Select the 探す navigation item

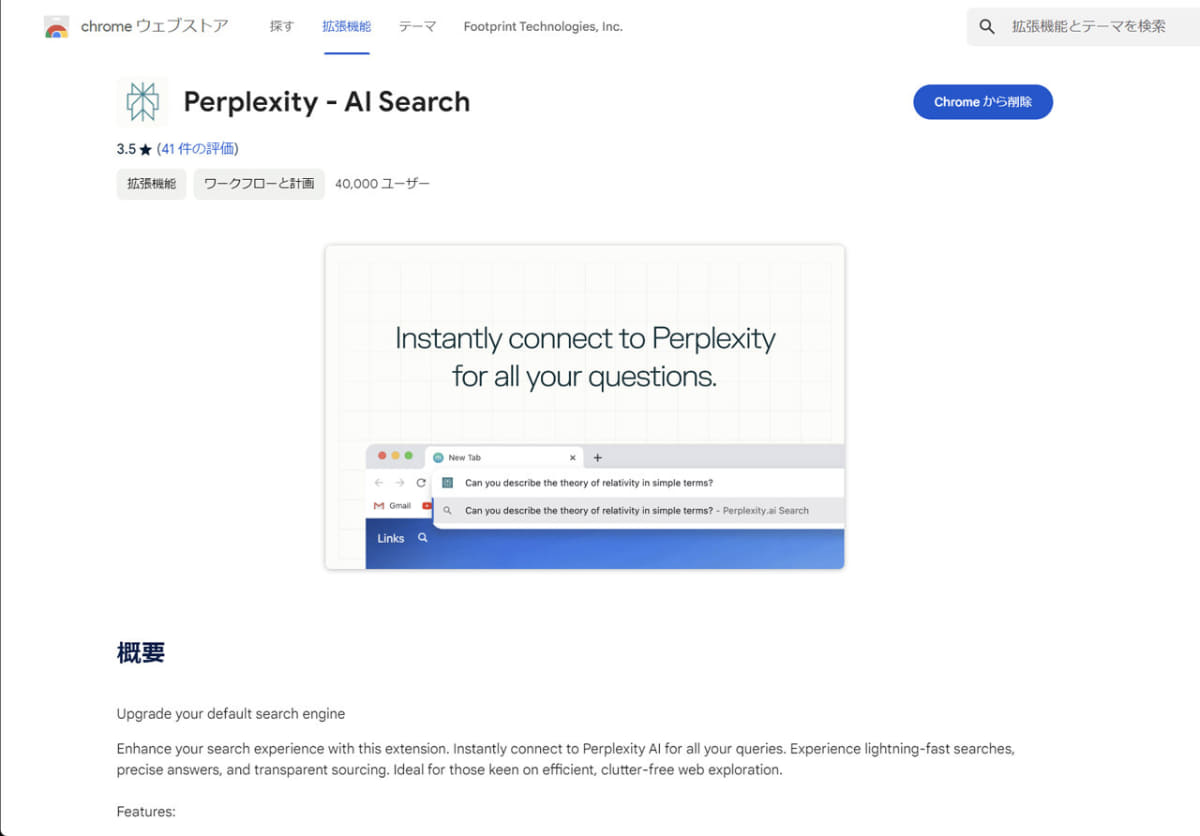281,27
